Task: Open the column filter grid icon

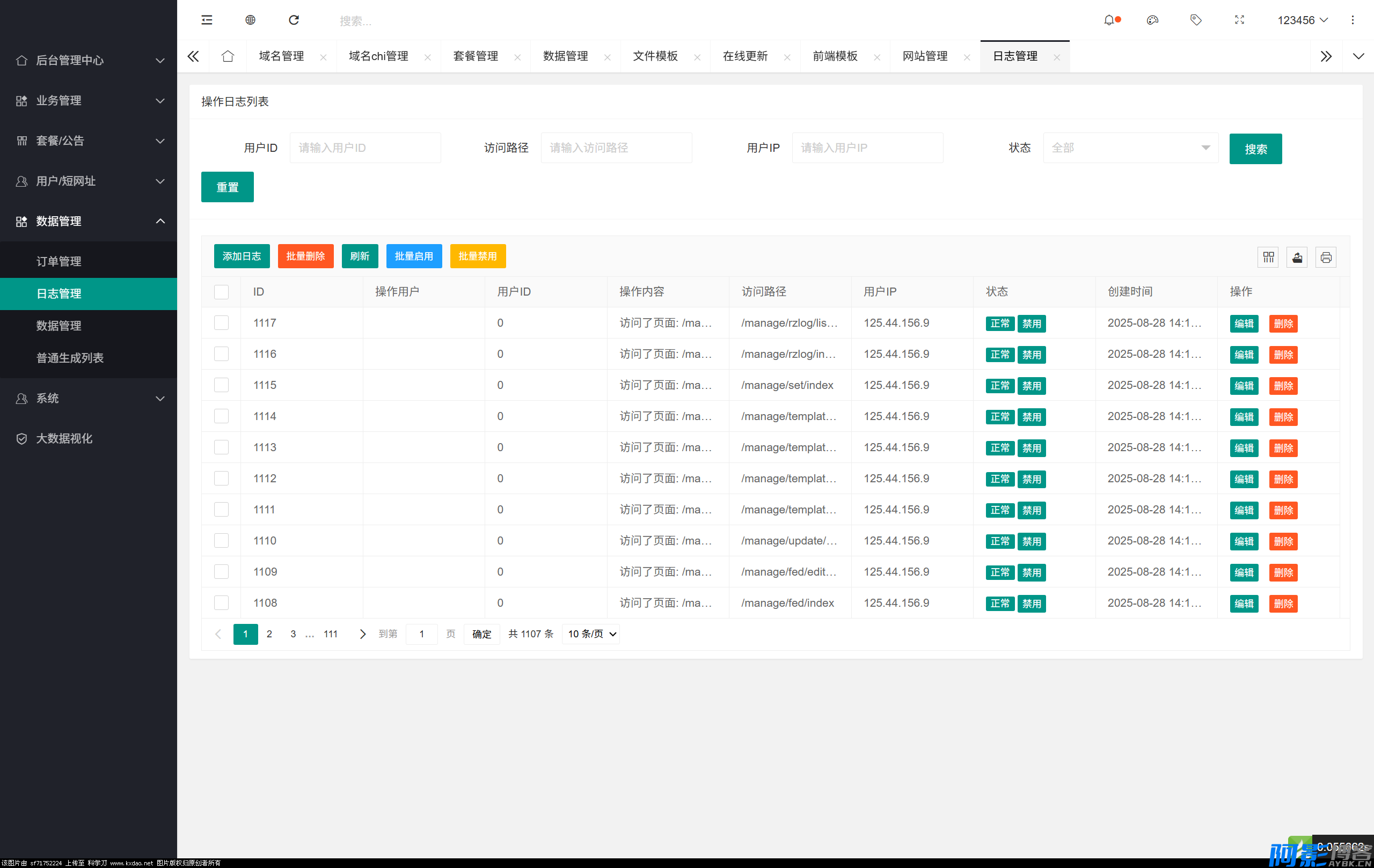Action: pos(1268,257)
